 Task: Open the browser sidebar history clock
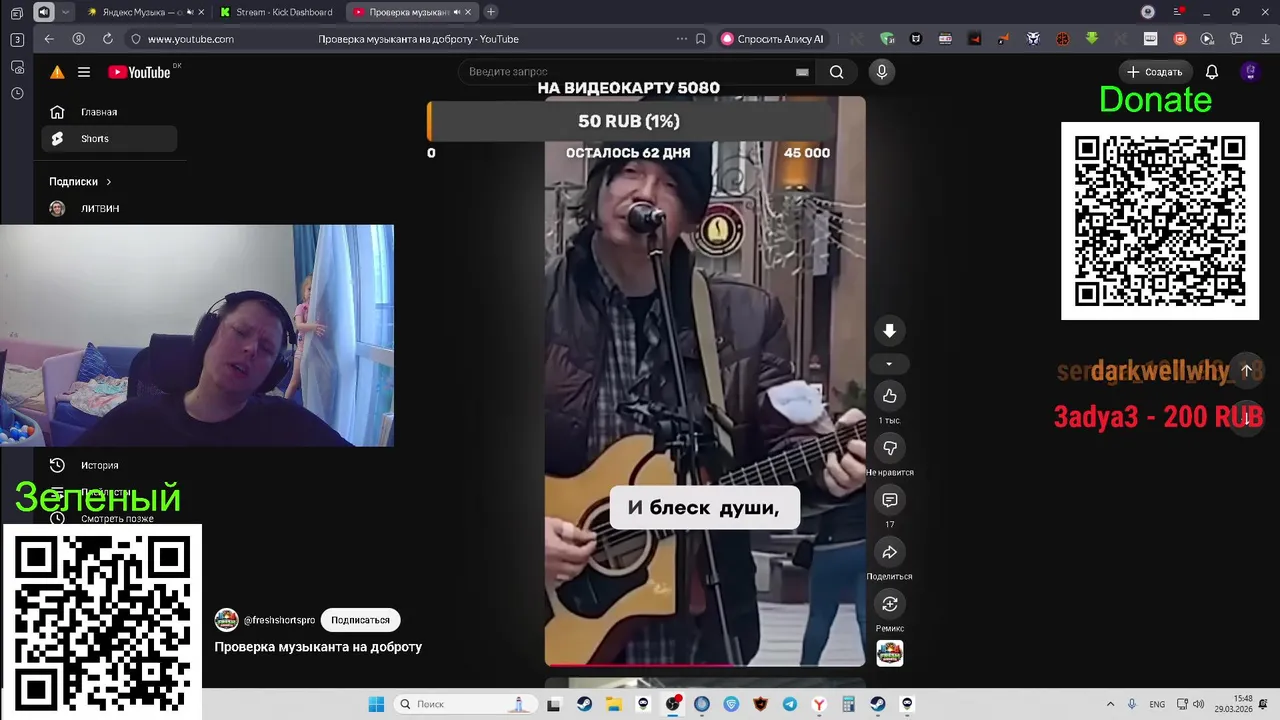point(17,93)
